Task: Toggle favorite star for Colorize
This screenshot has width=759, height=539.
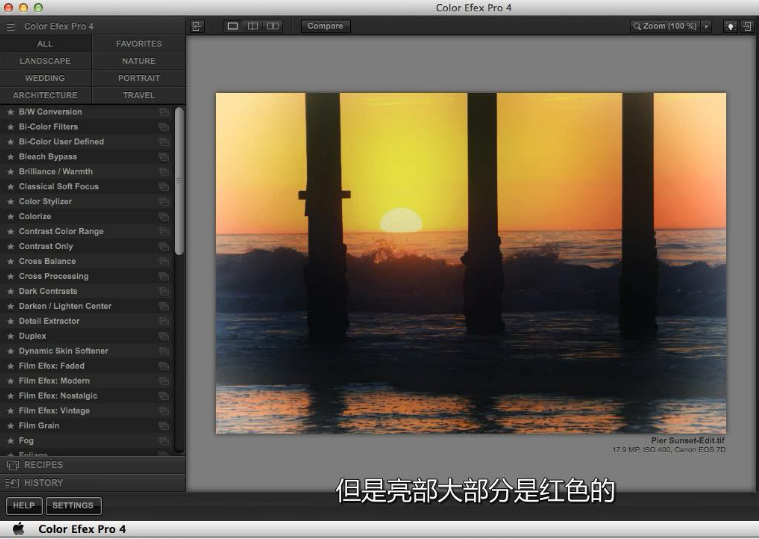Action: [x=10, y=217]
